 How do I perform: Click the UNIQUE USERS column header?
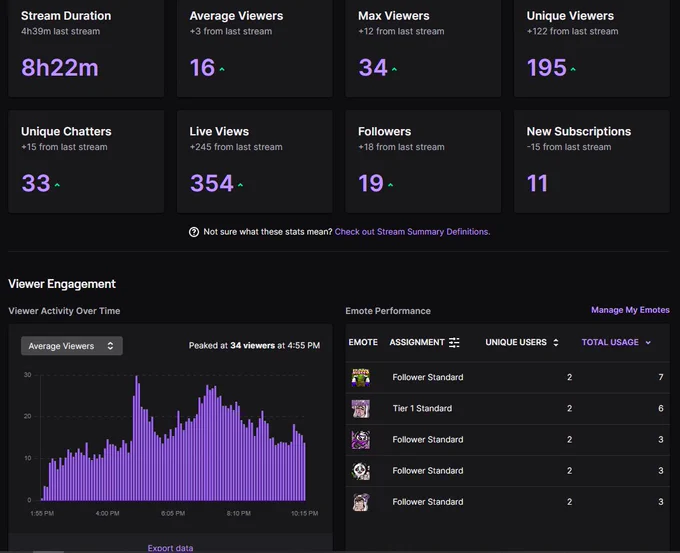pyautogui.click(x=516, y=342)
